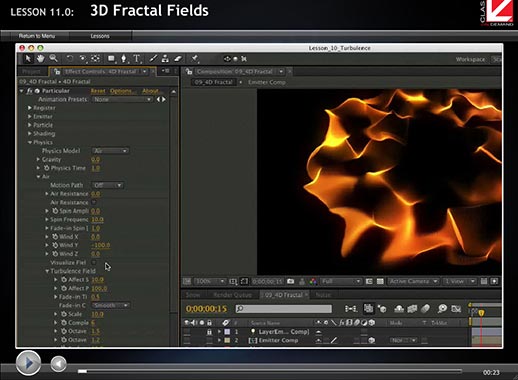Click the Reset link for Particular
The image size is (518, 380).
pyautogui.click(x=98, y=91)
